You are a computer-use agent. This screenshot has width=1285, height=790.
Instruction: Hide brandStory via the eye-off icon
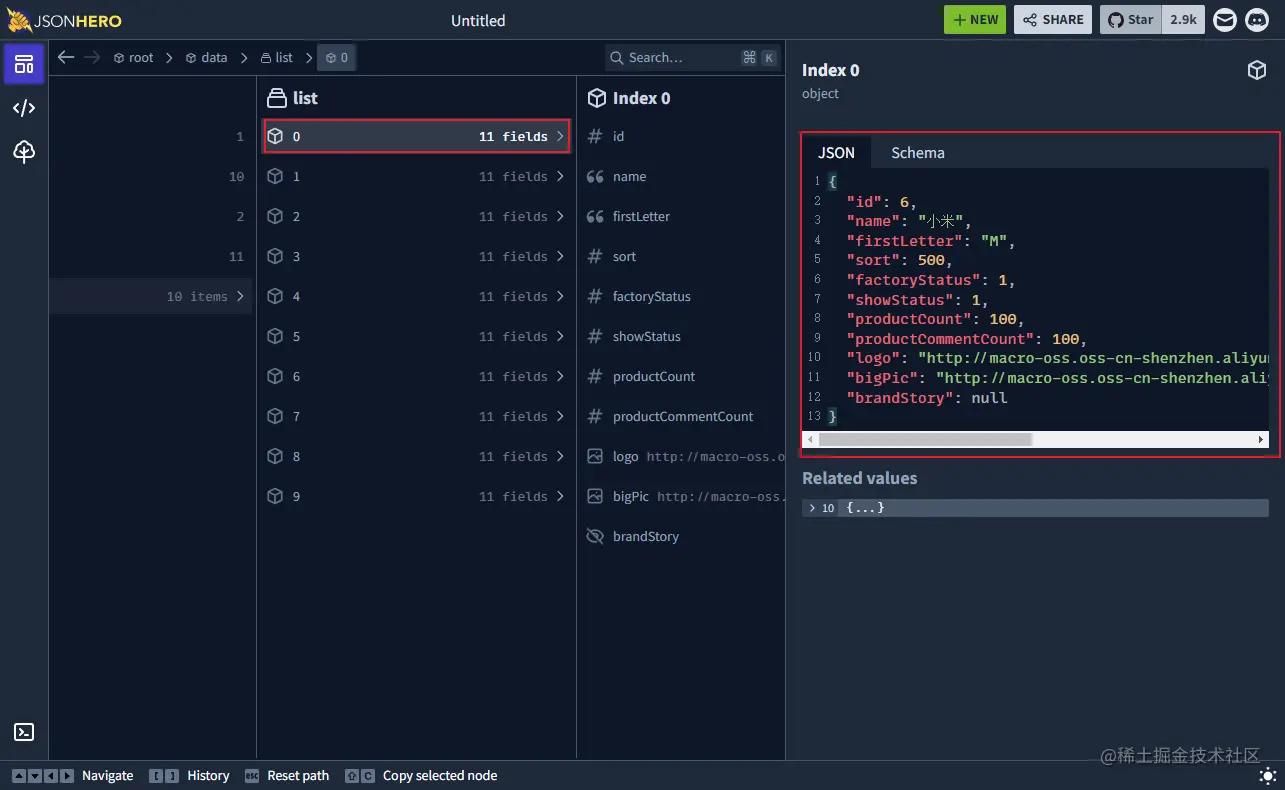[596, 536]
